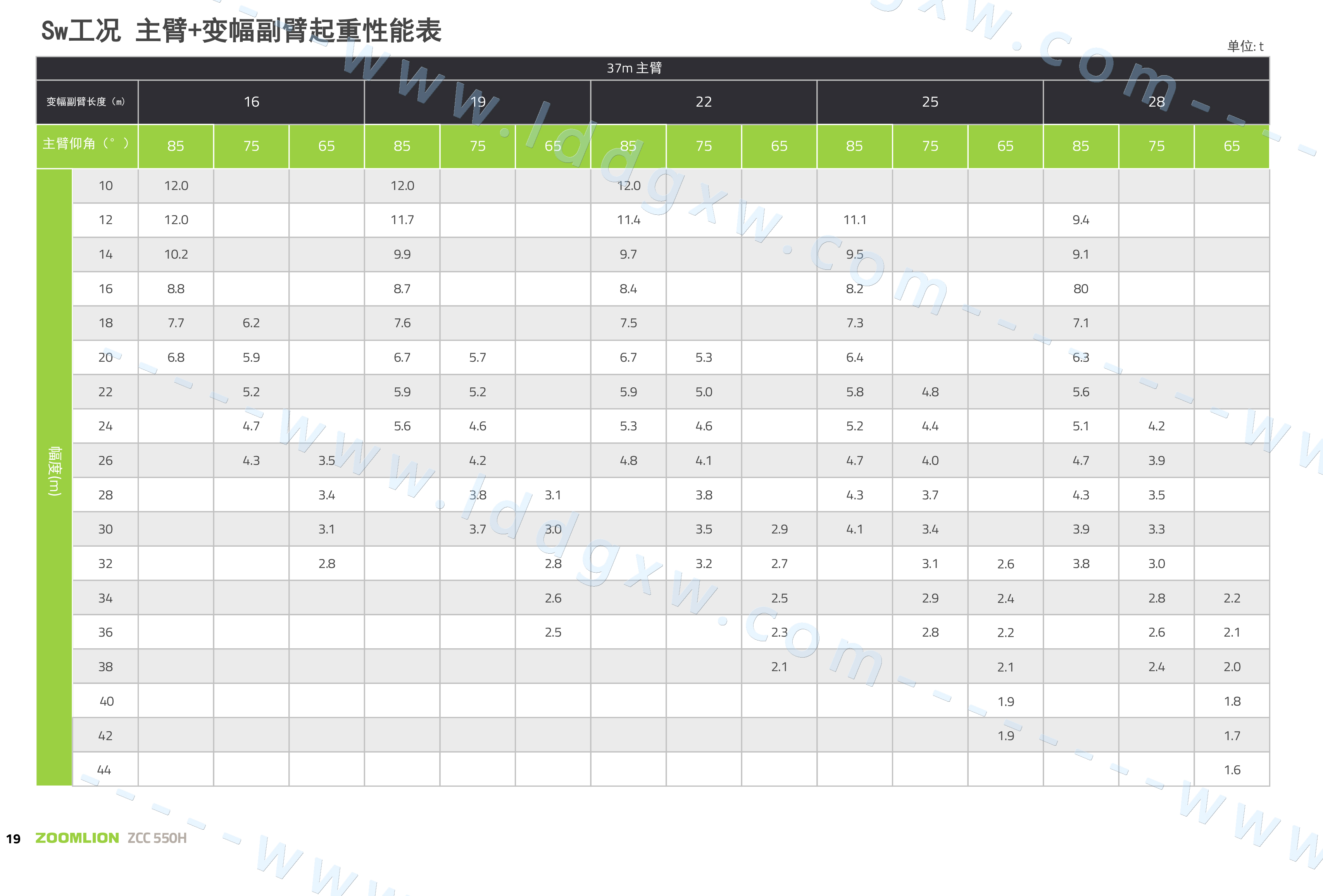Image resolution: width=1323 pixels, height=896 pixels.
Task: Click the cell value '6.8'
Action: tap(176, 357)
